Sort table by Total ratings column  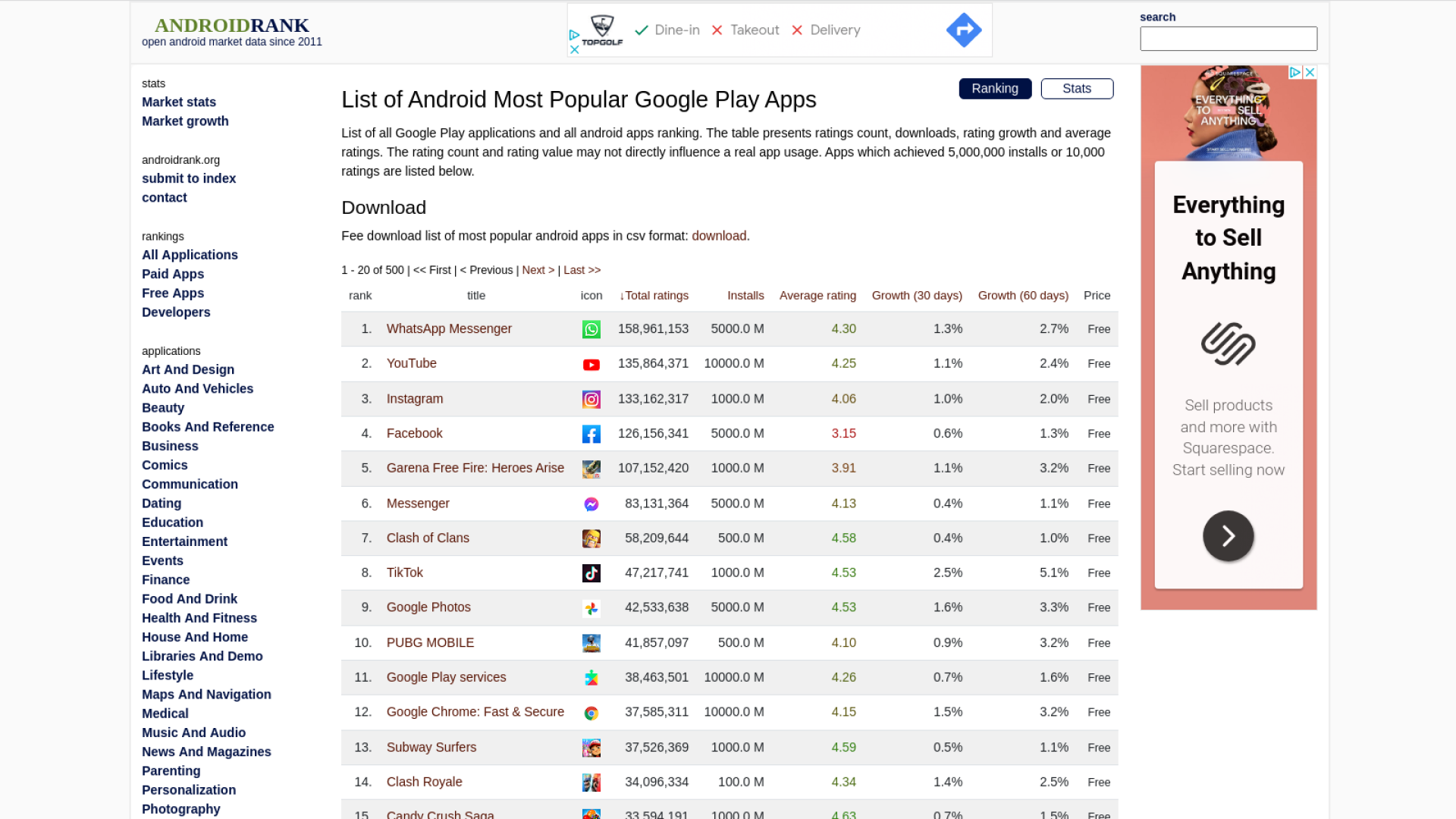click(654, 296)
